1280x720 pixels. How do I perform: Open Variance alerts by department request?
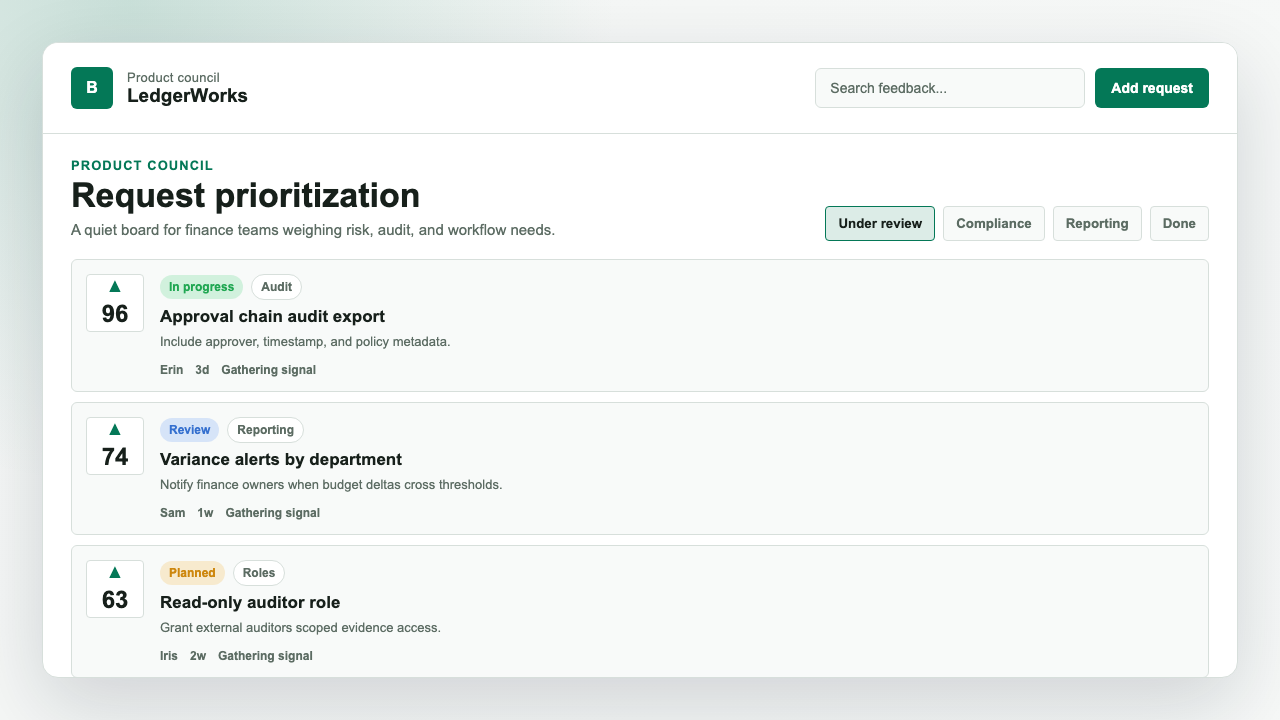(281, 459)
